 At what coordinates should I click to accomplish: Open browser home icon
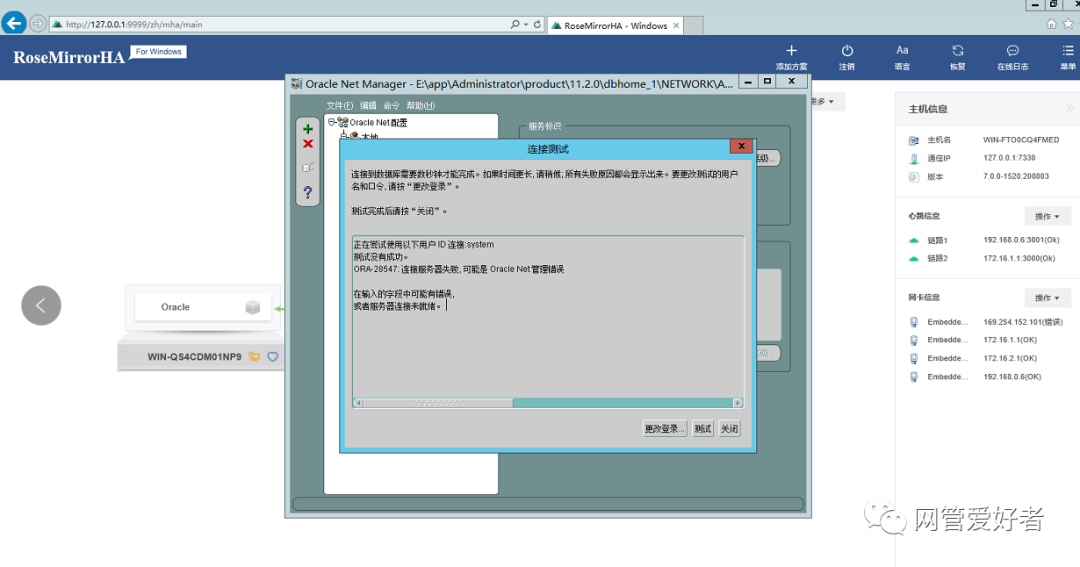[1051, 24]
